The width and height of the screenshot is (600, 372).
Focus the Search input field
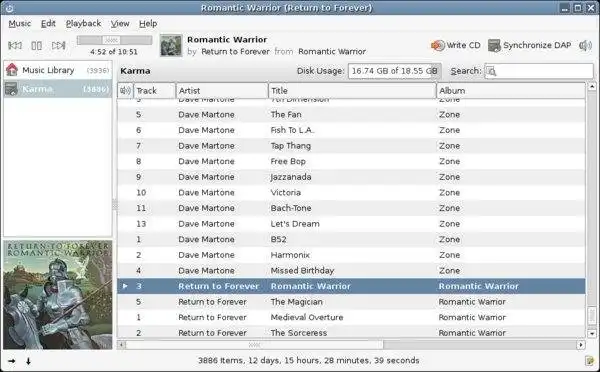click(539, 71)
